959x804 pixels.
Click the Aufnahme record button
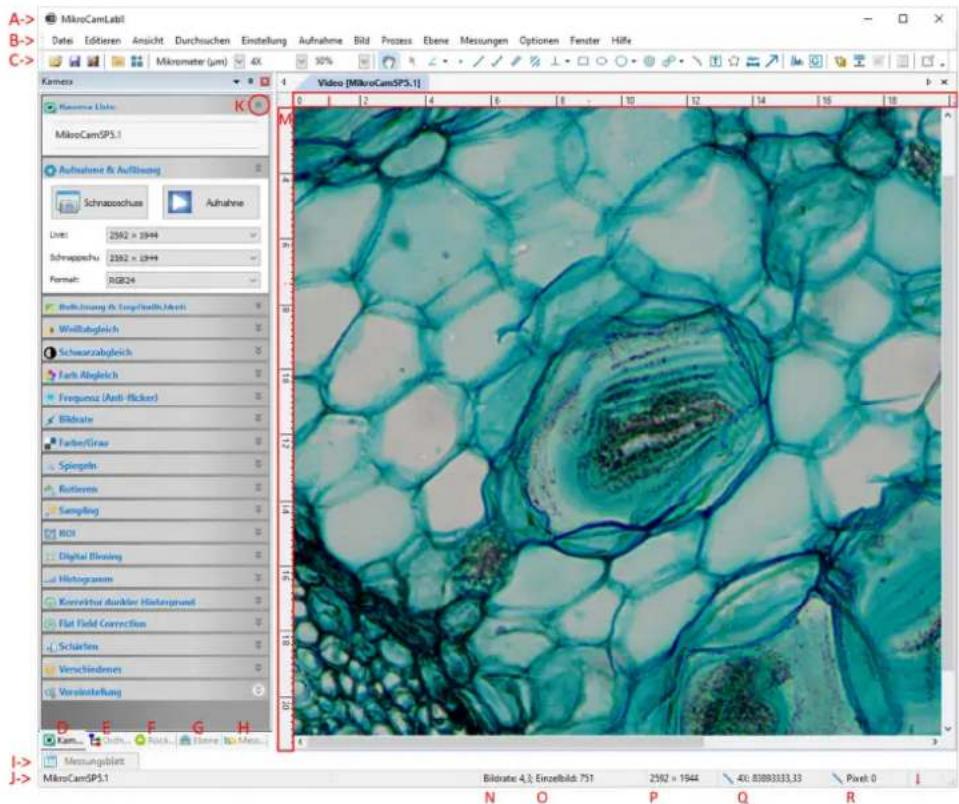coord(211,202)
